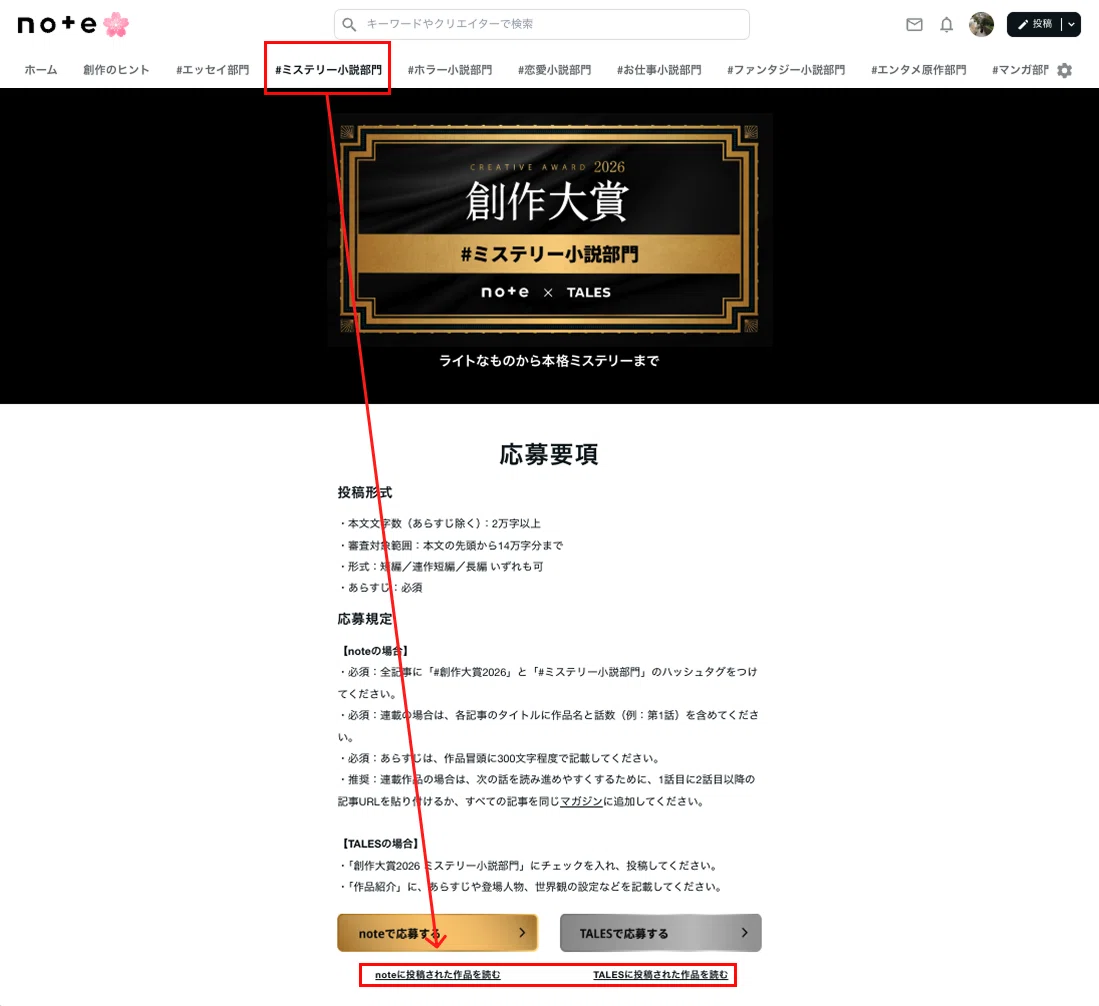Open the #ホラー小説部門 tab
1099x1006 pixels.
(450, 70)
